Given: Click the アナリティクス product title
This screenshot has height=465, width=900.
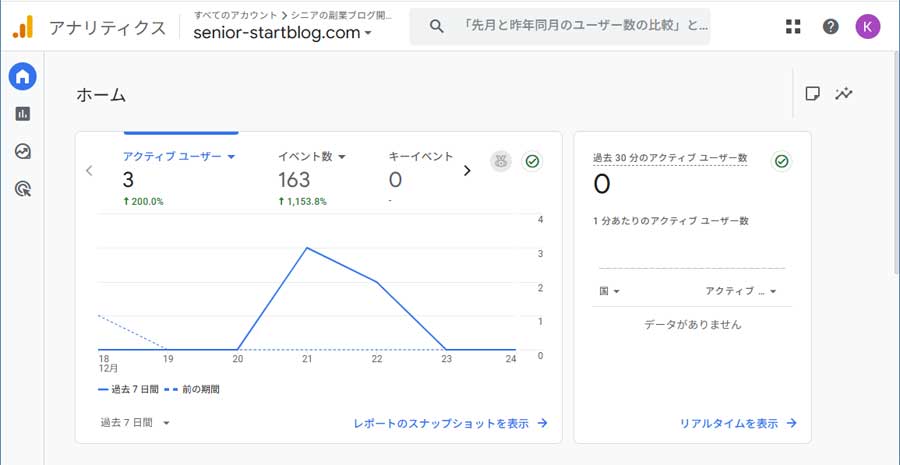Looking at the screenshot, I should click(x=107, y=28).
